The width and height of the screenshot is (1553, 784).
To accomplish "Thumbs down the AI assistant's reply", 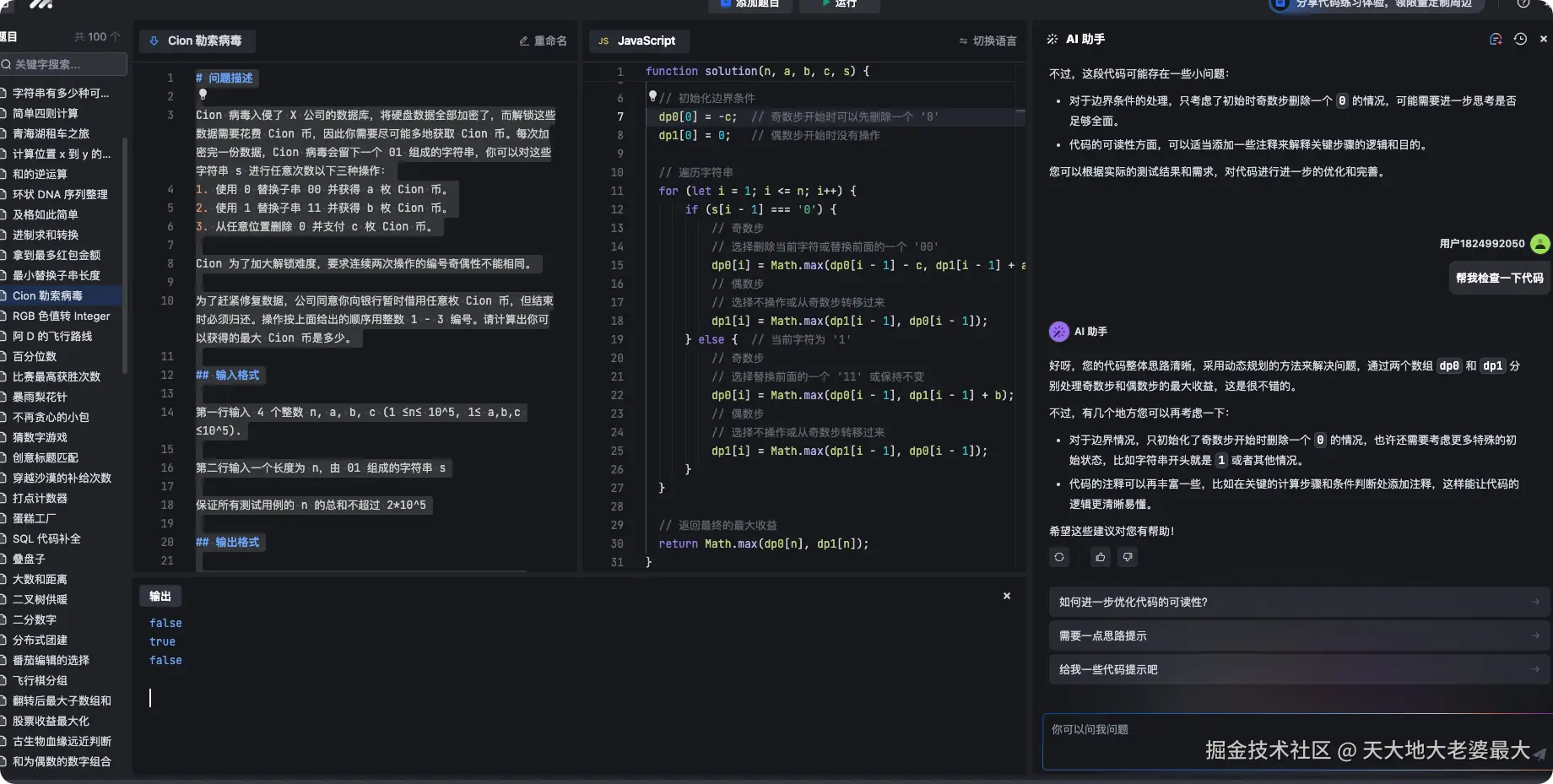I will coord(1128,557).
